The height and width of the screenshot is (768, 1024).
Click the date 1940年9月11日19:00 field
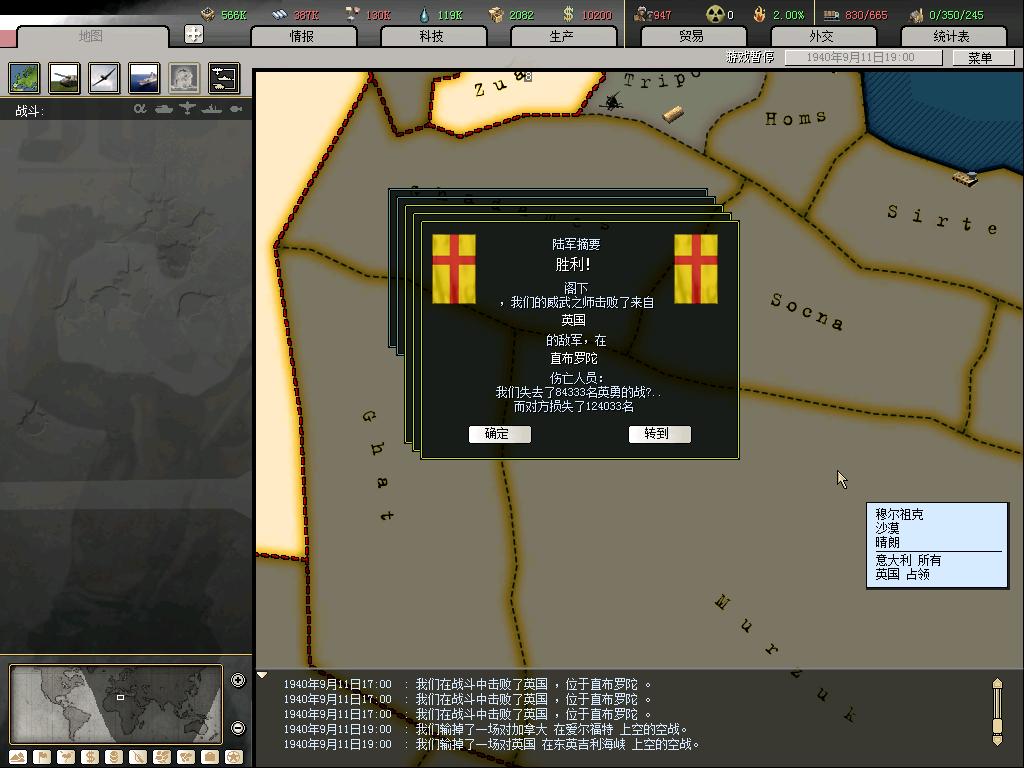pos(863,57)
